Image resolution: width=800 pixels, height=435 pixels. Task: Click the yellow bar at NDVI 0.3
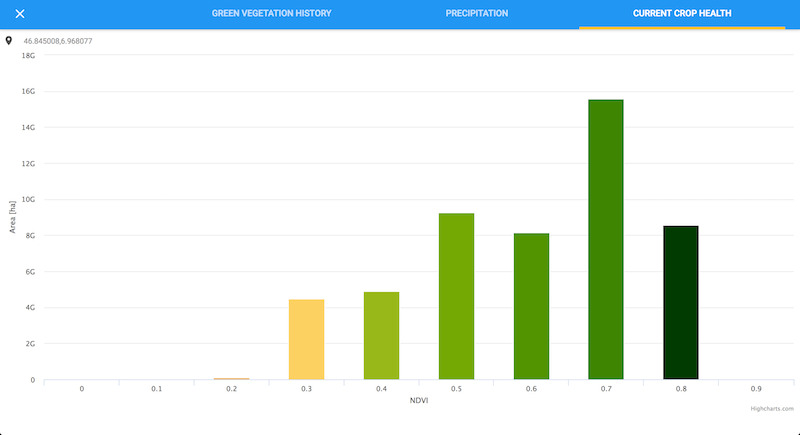tap(306, 340)
